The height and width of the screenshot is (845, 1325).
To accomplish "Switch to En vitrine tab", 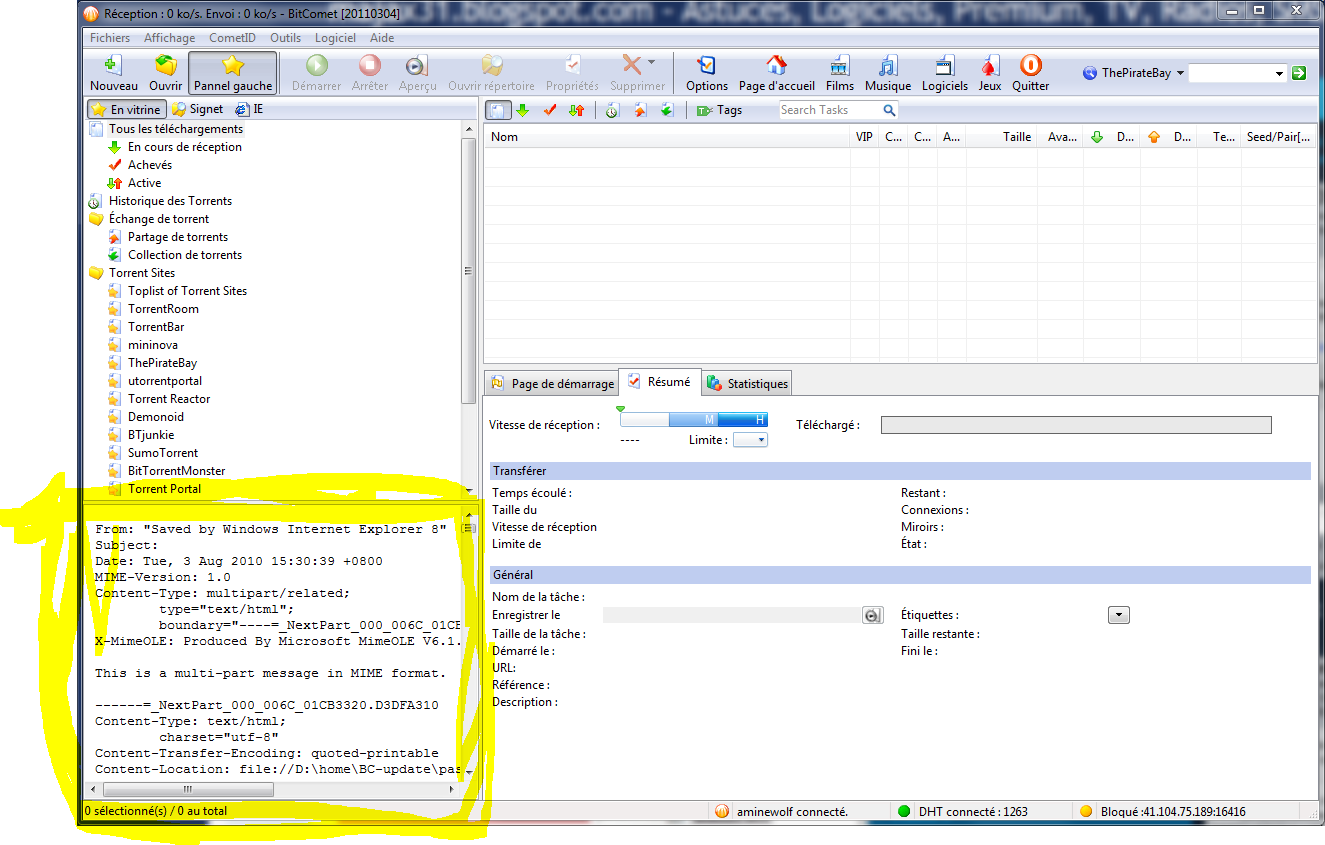I will 126,110.
